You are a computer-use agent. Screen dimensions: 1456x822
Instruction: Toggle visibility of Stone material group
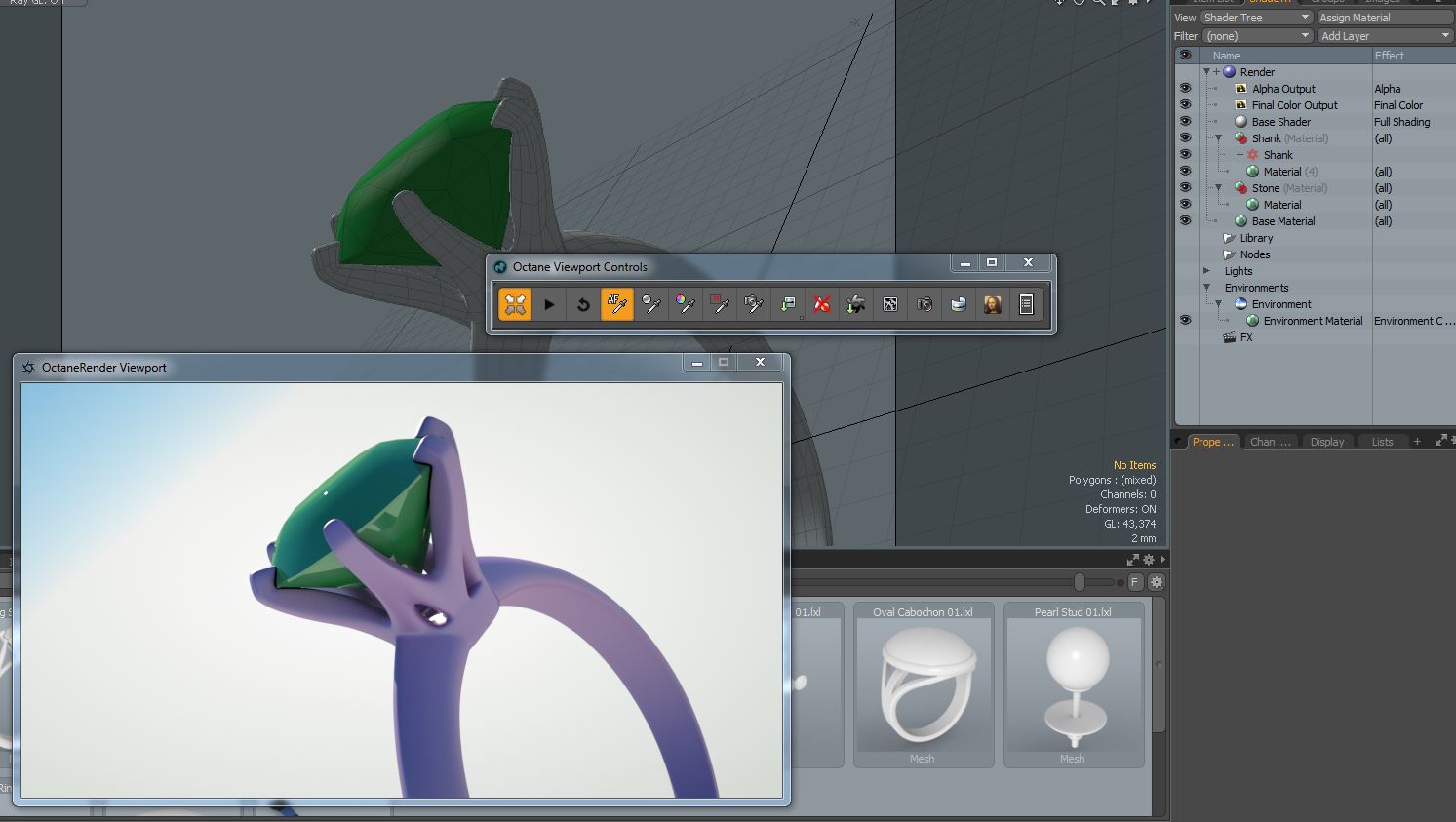pyautogui.click(x=1185, y=187)
